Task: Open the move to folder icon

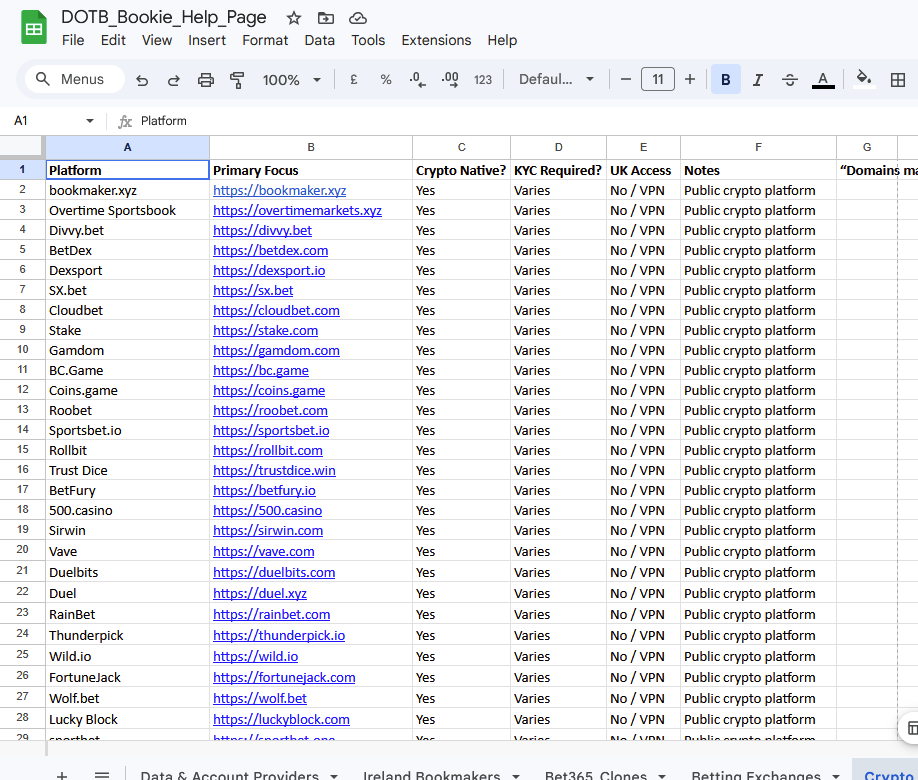Action: click(326, 18)
